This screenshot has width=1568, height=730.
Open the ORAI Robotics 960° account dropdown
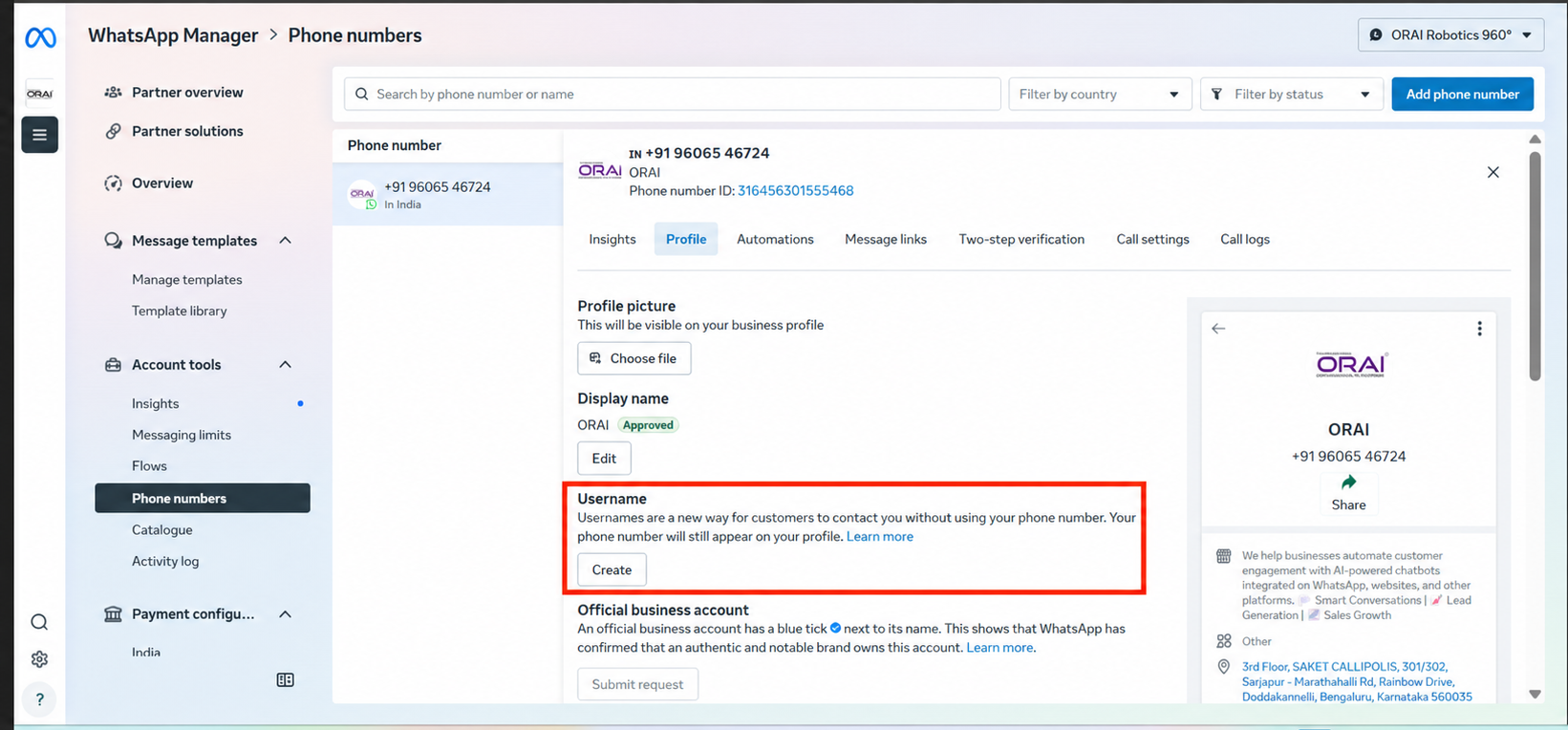1451,35
